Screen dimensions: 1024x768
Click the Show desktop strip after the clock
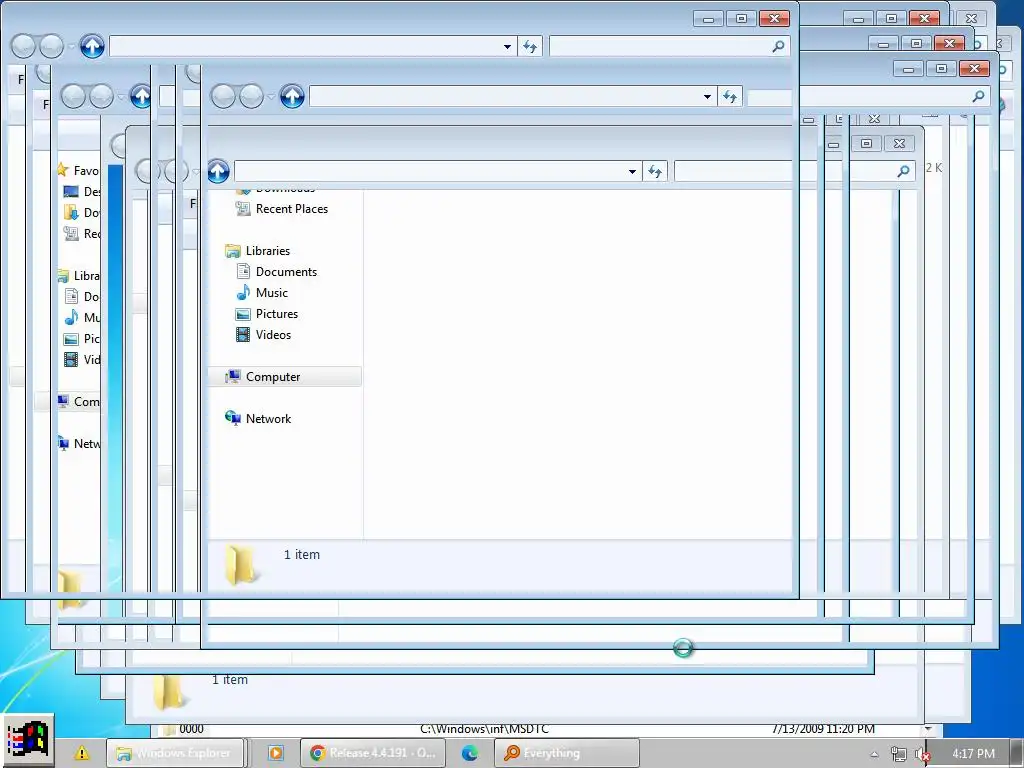tap(1019, 753)
